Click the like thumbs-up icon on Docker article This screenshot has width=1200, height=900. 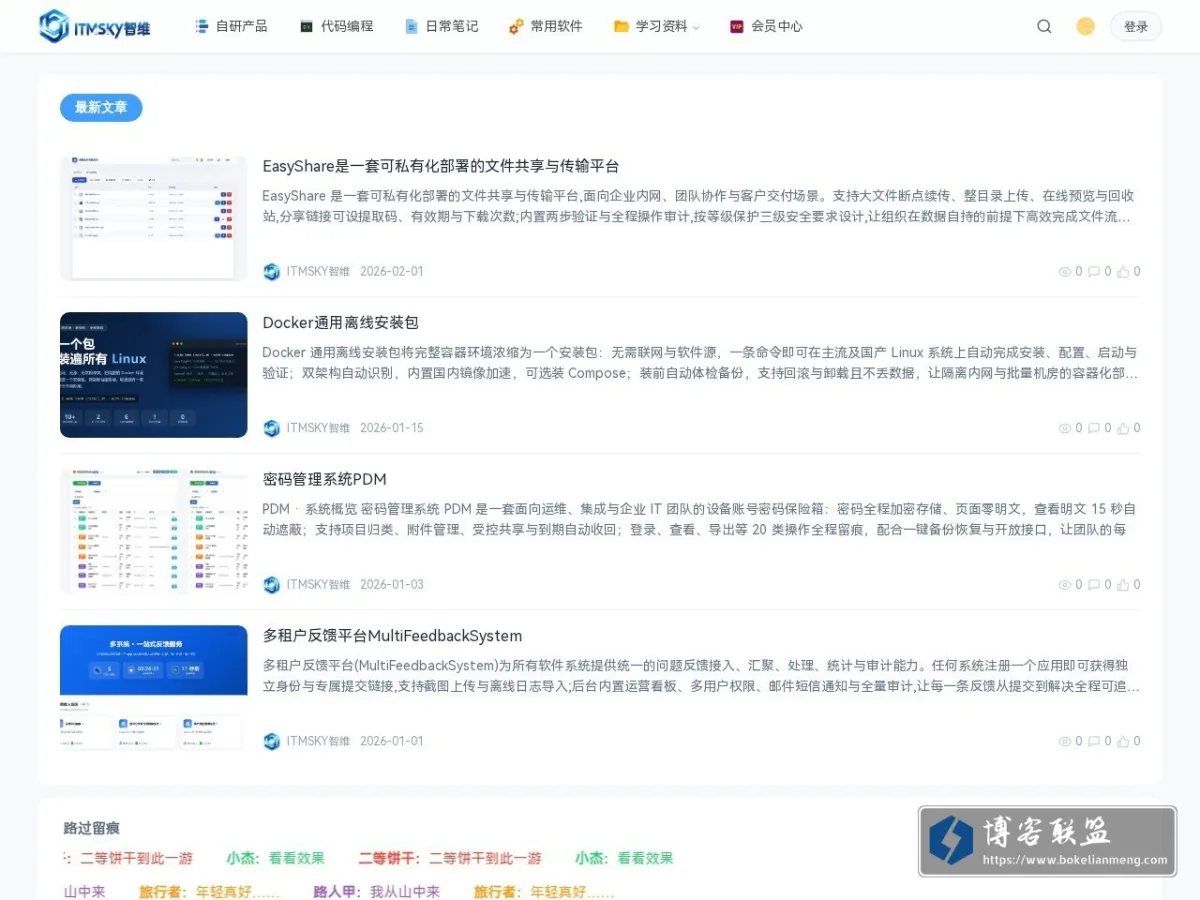click(x=1123, y=428)
